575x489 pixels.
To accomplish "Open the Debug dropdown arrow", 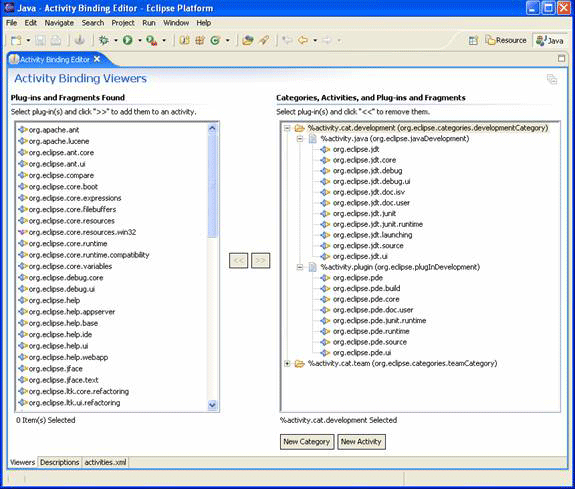I will point(116,40).
